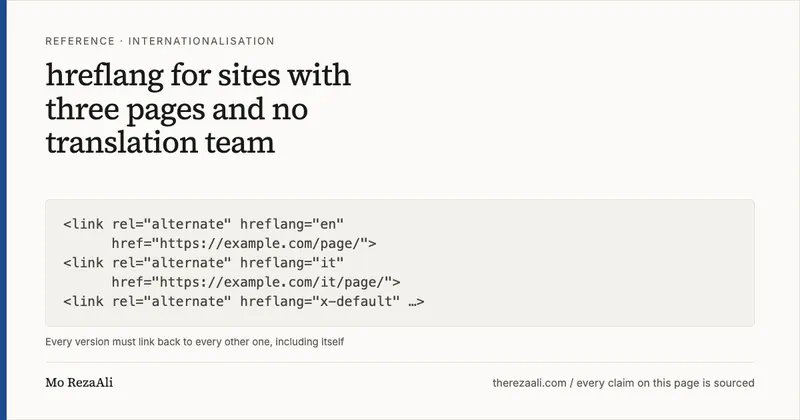The height and width of the screenshot is (420, 800).
Task: Select the hreflang="it" attribute in code
Action: coord(292,263)
